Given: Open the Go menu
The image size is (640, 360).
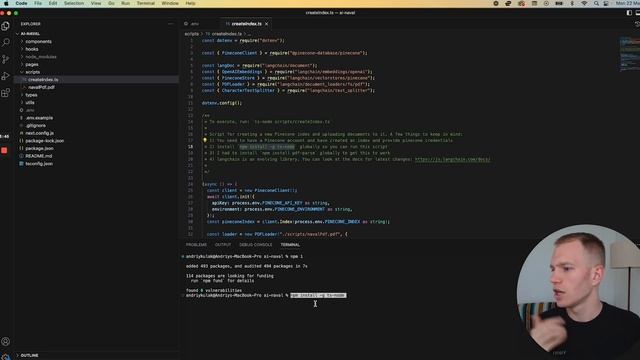Looking at the screenshot, I should coord(111,3).
